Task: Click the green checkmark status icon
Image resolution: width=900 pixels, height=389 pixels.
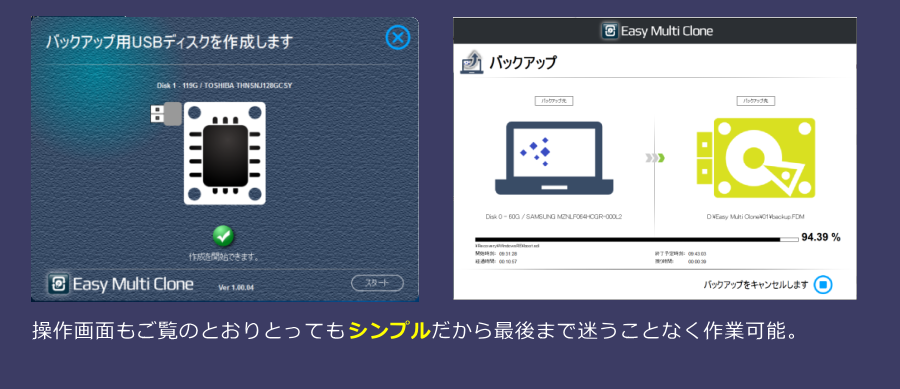Action: (223, 236)
